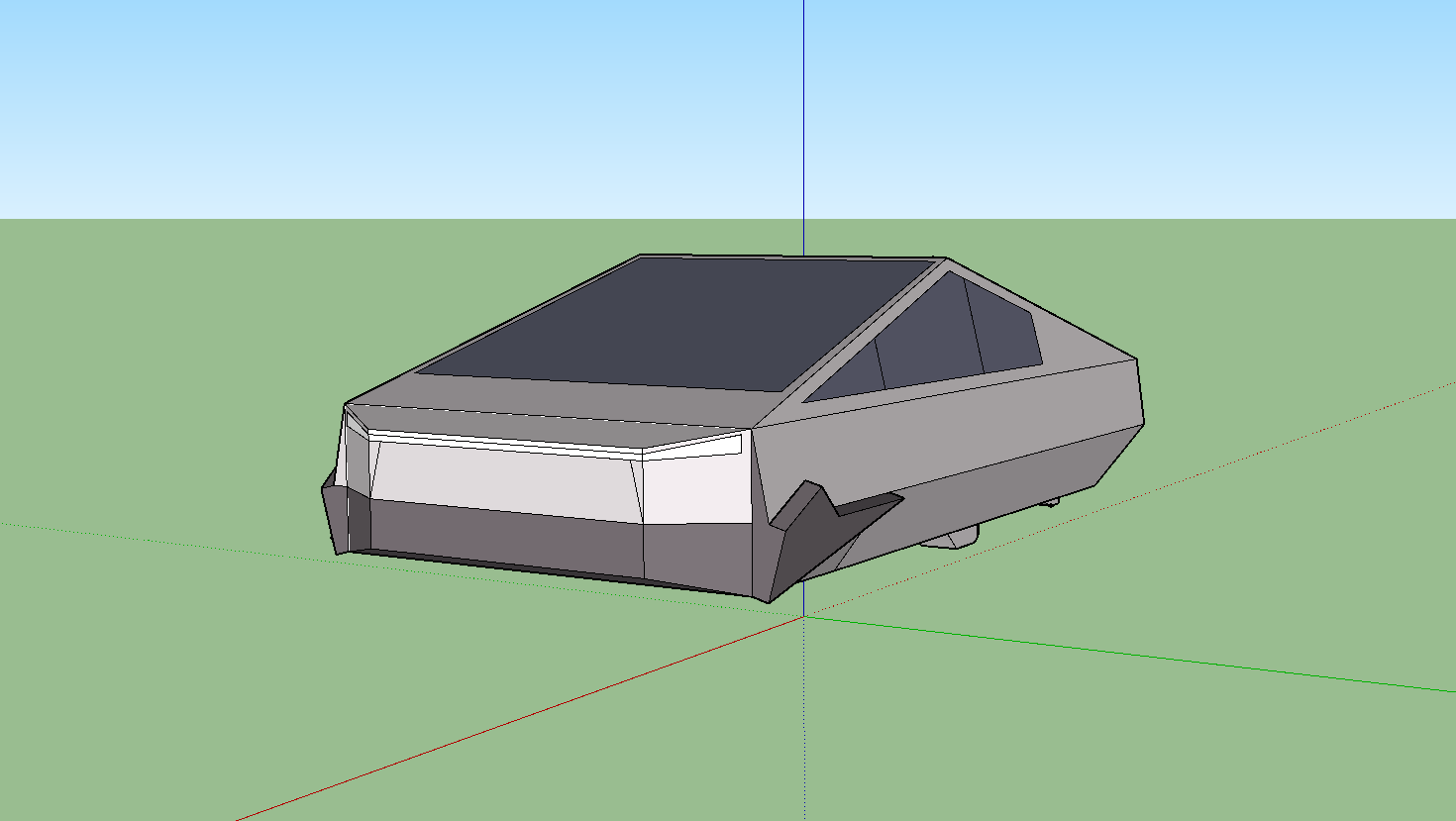1456x821 pixels.
Task: Select the lower gray front bumper face
Action: 507,537
